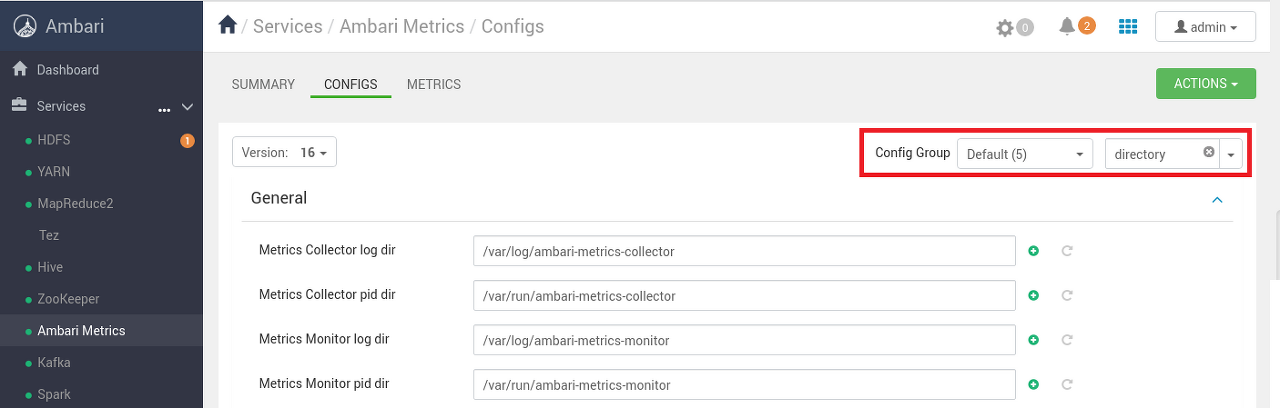Override Metrics Collector log dir with plus icon
The height and width of the screenshot is (408, 1280).
pyautogui.click(x=1034, y=251)
